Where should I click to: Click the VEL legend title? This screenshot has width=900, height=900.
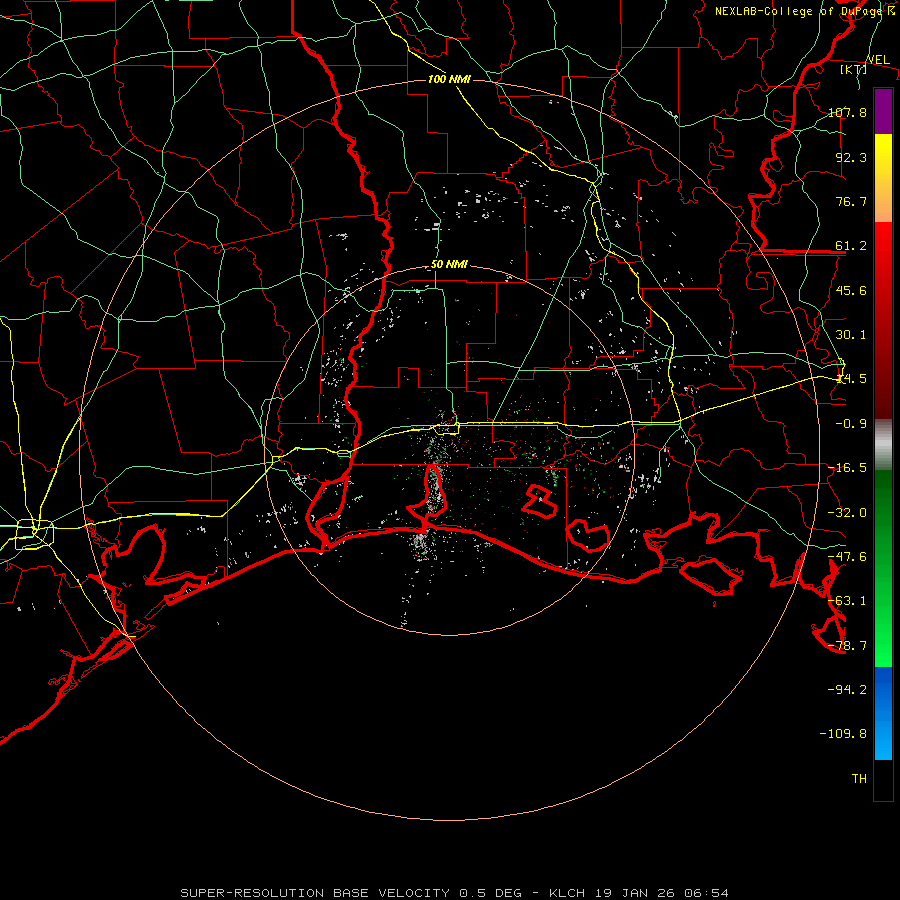(878, 60)
